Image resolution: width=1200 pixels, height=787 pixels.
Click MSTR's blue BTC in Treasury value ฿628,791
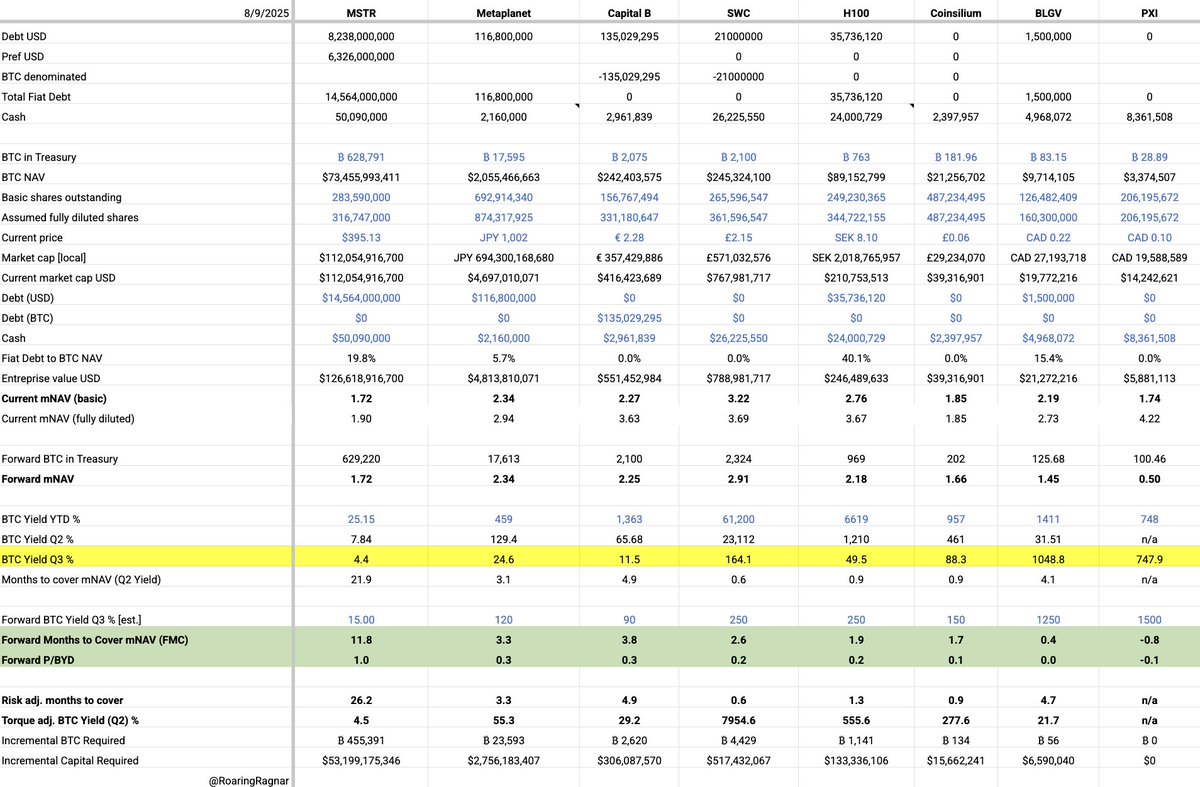point(361,157)
